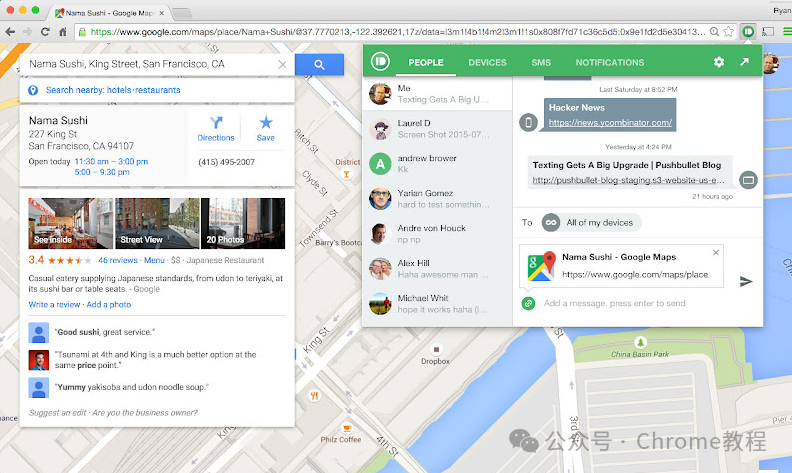Click Suggest an edit
792x473 pixels.
click(58, 413)
